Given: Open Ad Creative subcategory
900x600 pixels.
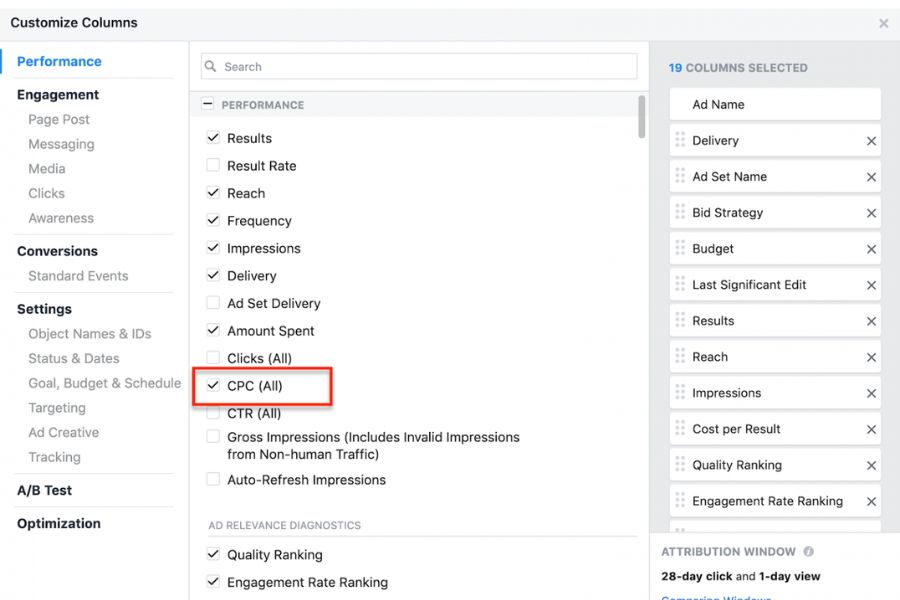Looking at the screenshot, I should 64,433.
